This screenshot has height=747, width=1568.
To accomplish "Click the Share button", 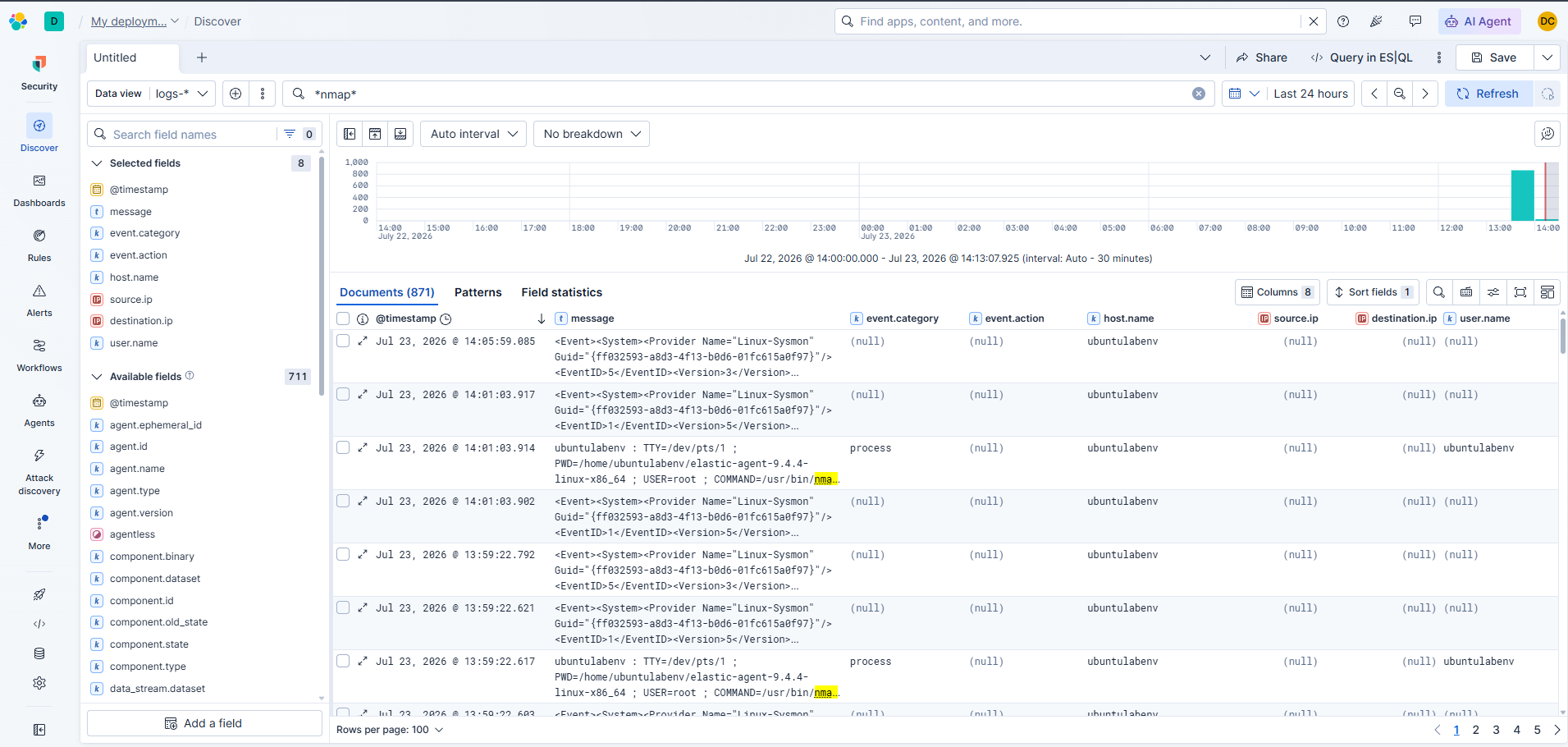I will click(x=1262, y=57).
